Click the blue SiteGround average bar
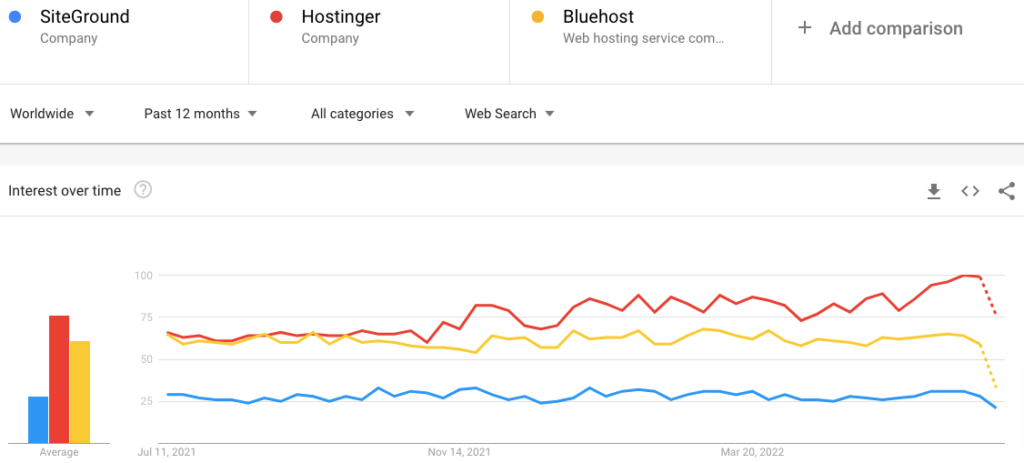Image resolution: width=1024 pixels, height=463 pixels. pyautogui.click(x=38, y=420)
